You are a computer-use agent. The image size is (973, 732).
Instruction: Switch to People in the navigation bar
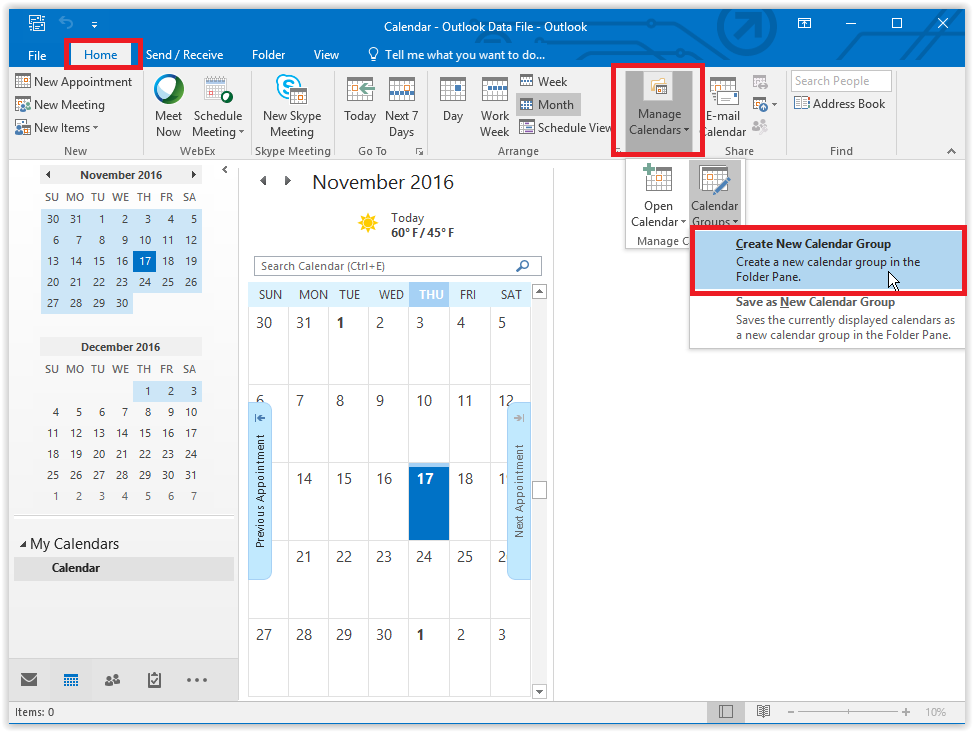click(112, 680)
